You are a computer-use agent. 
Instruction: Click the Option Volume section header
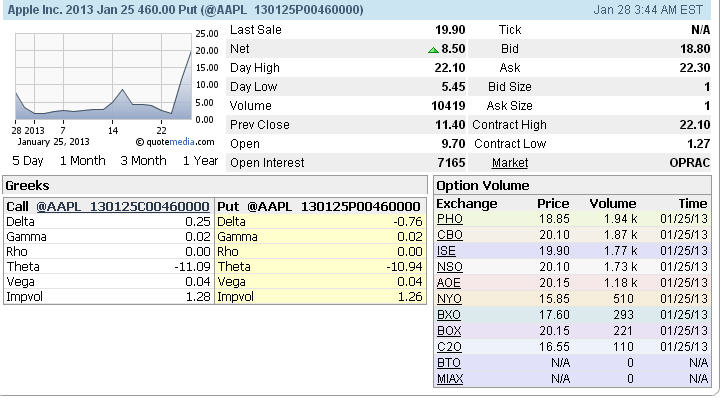point(572,185)
